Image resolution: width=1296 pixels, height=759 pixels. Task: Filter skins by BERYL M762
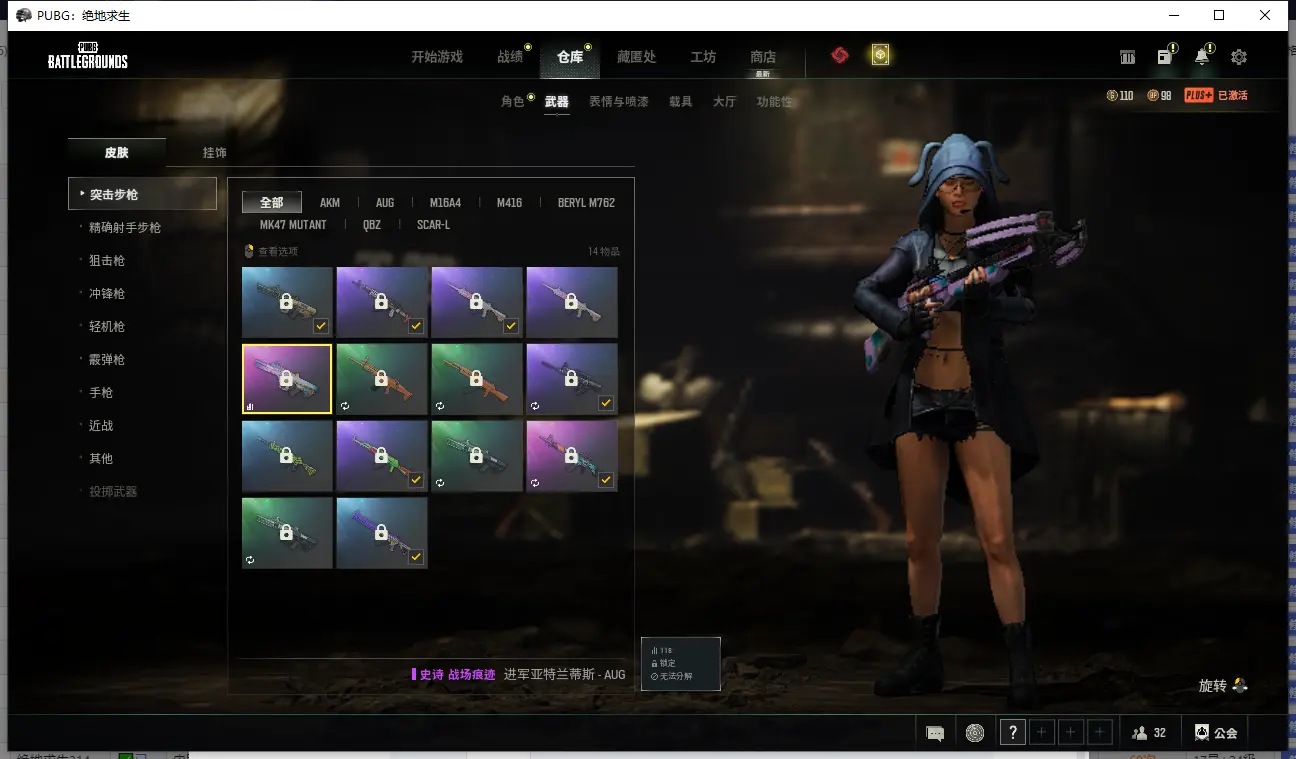[x=586, y=203]
